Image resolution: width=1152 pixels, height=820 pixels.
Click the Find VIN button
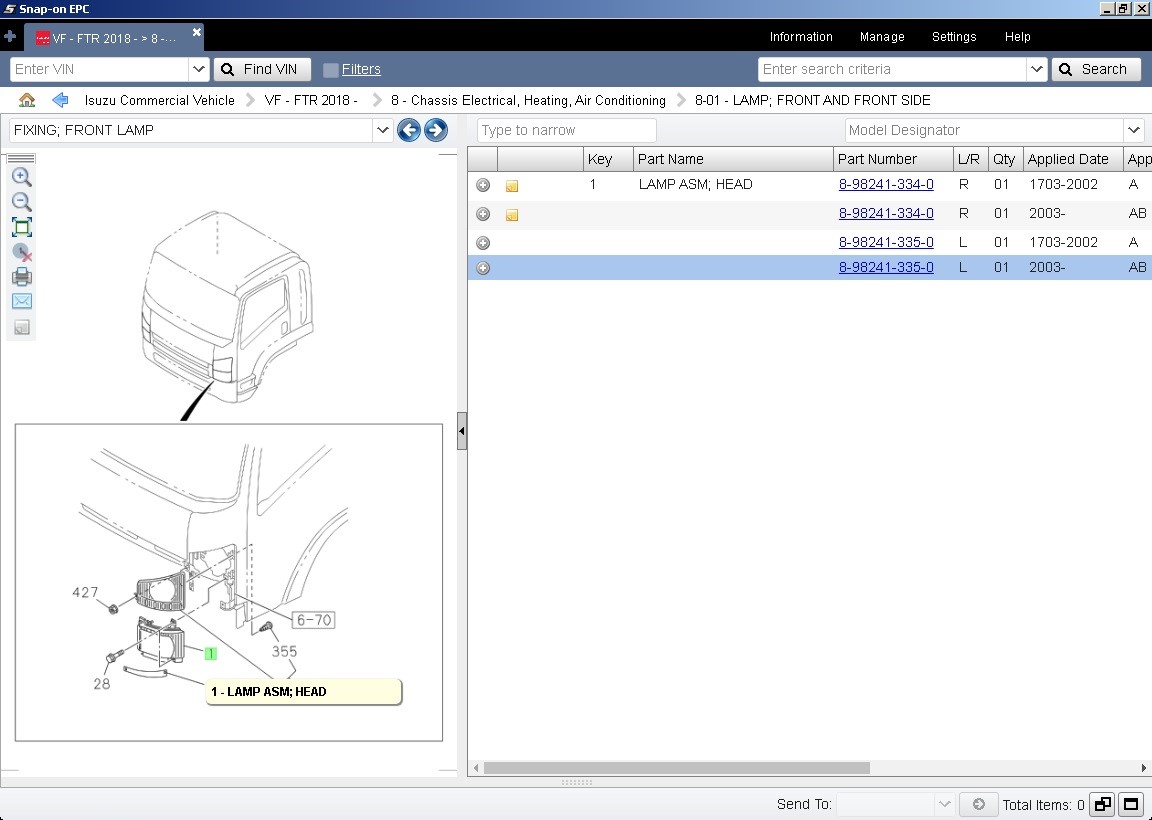(x=262, y=69)
